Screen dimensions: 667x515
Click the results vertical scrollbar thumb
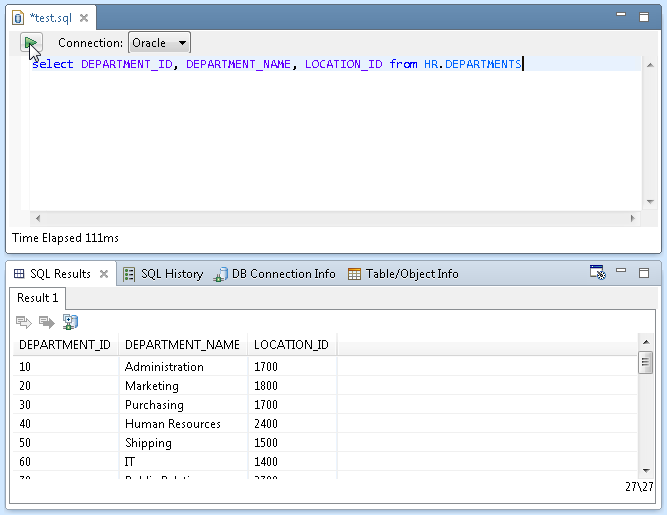(645, 363)
